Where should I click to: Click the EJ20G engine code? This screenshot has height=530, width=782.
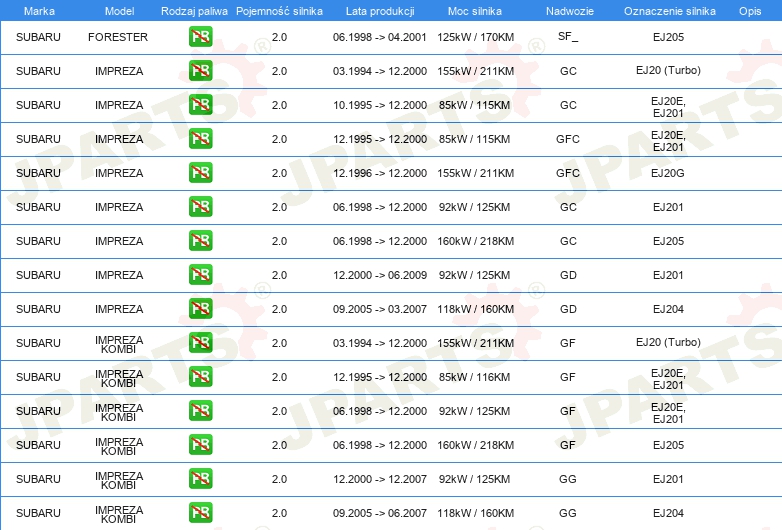point(668,173)
